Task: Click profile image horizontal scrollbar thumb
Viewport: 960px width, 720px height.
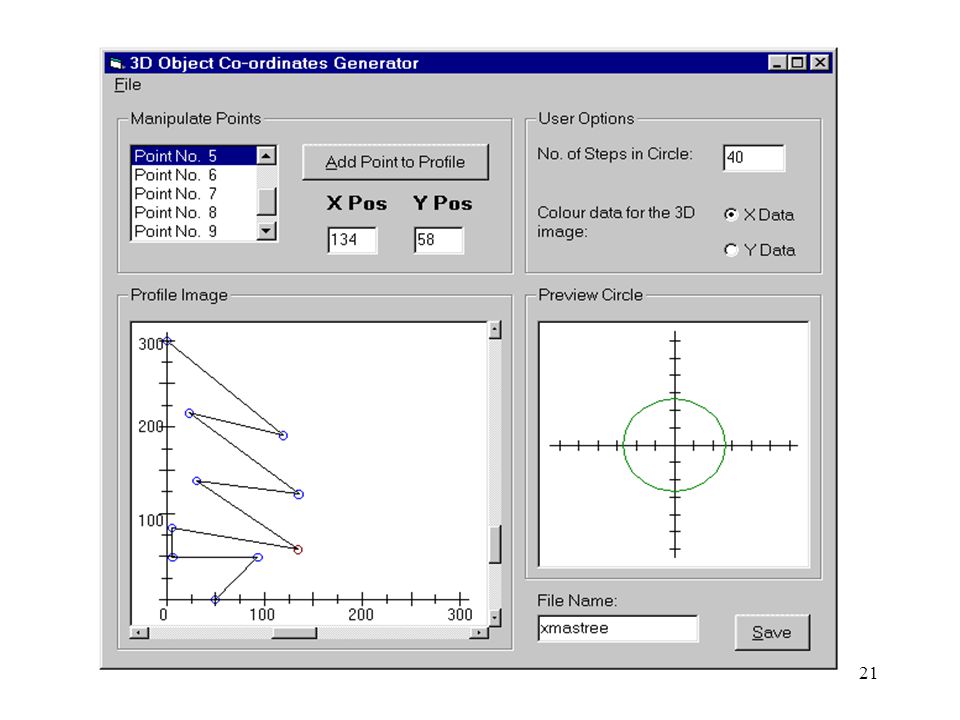Action: pyautogui.click(x=294, y=632)
